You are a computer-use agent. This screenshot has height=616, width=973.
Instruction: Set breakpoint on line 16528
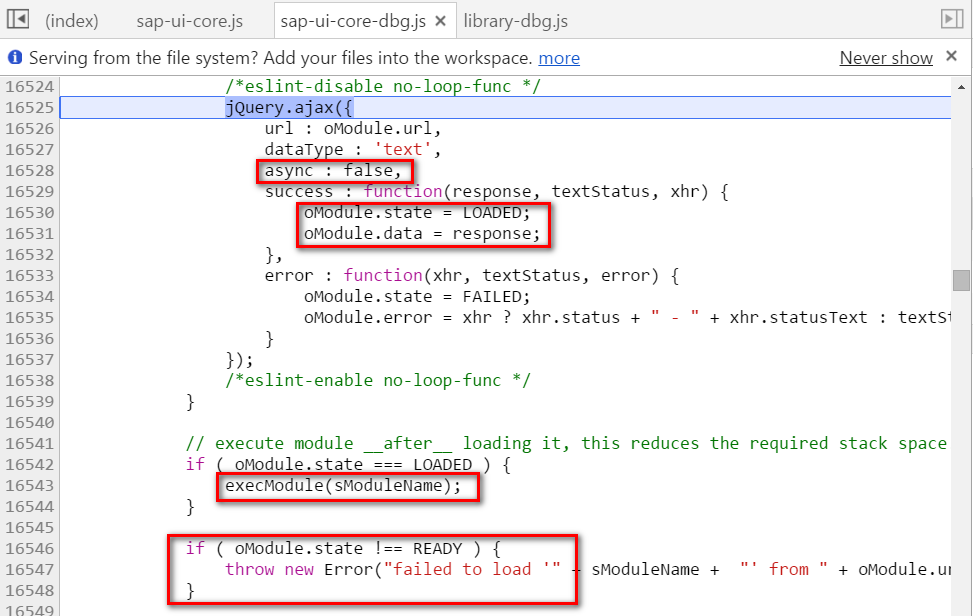(30, 171)
